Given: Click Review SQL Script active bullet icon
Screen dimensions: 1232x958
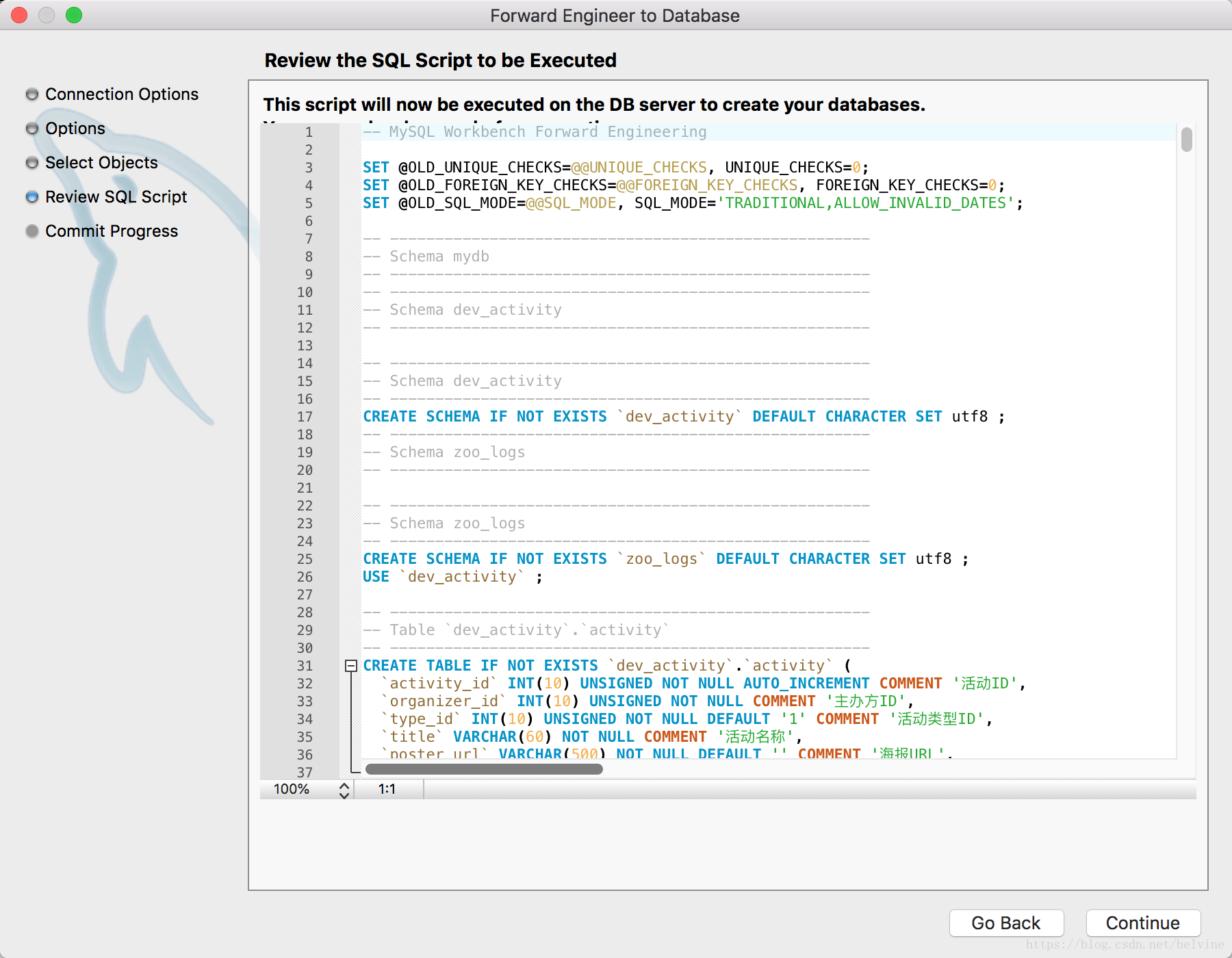Looking at the screenshot, I should (31, 196).
